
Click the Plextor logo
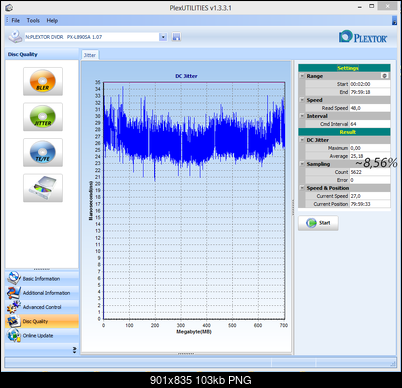363,37
